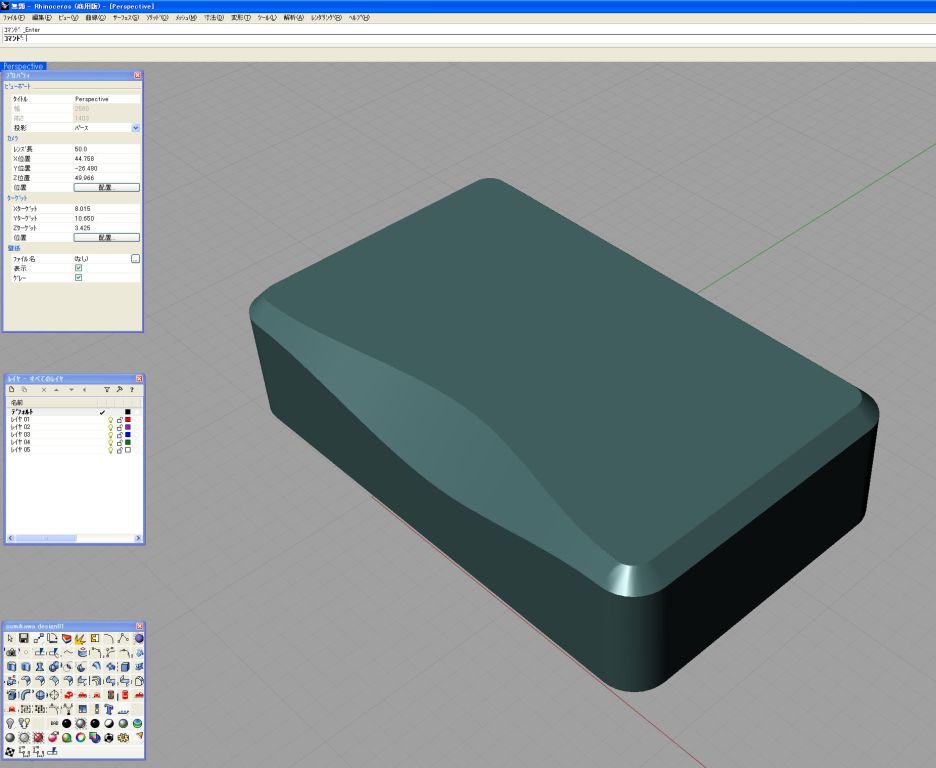The image size is (936, 768).
Task: Click the wallpaper file browse button
Action: (x=136, y=258)
